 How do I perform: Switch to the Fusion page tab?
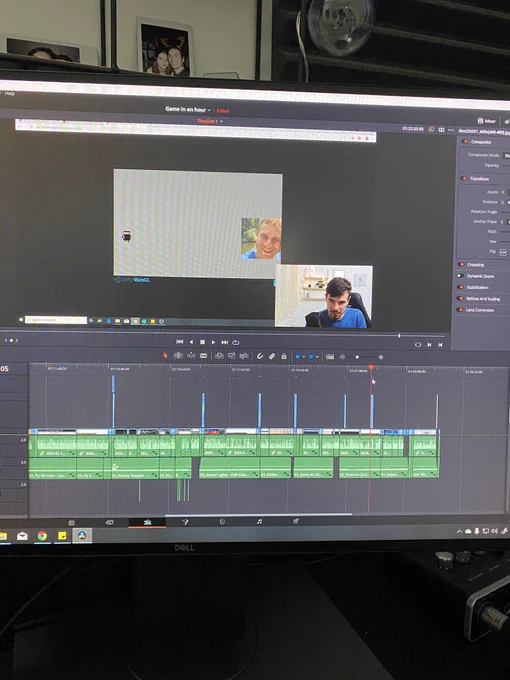[185, 522]
